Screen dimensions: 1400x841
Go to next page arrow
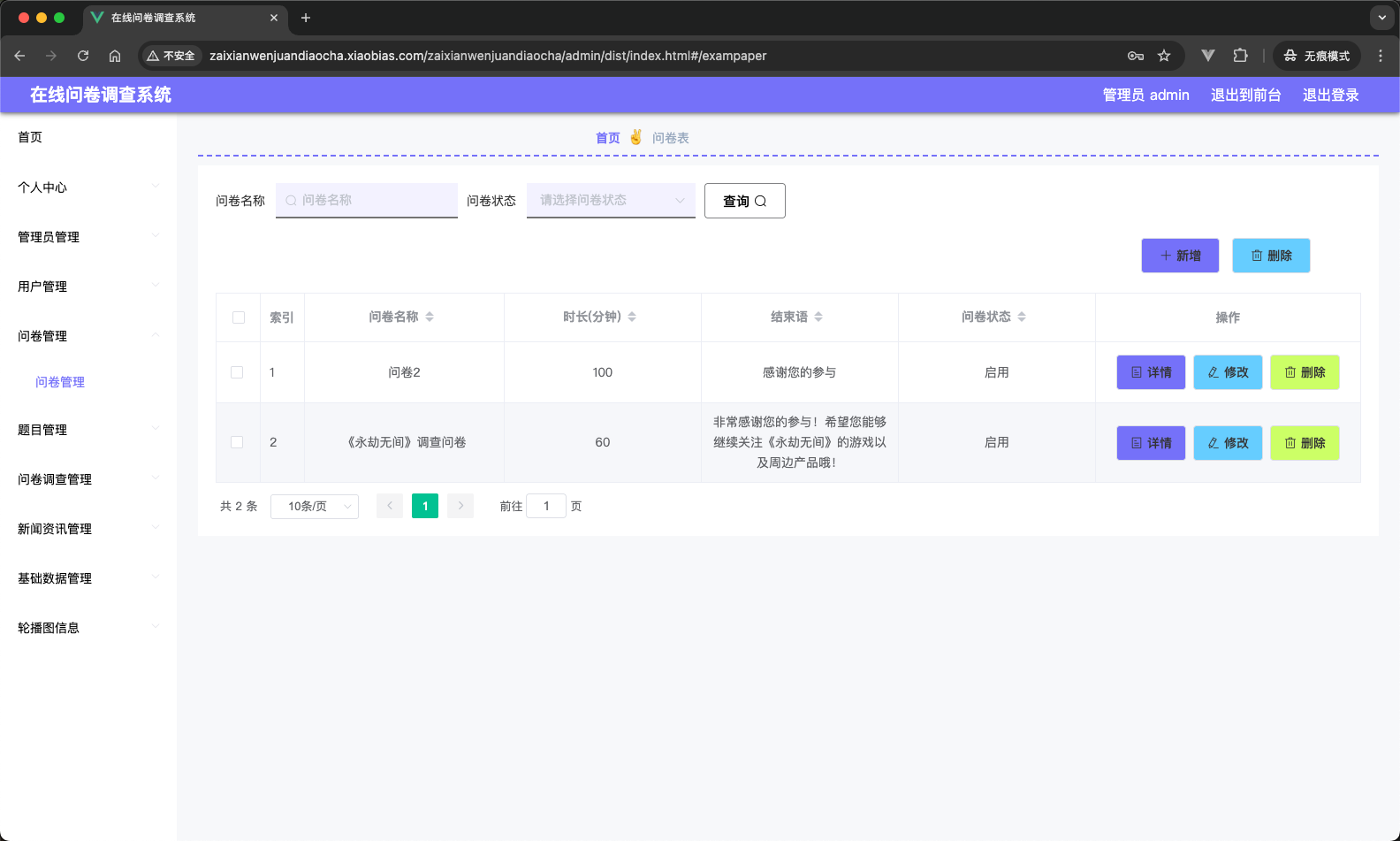click(x=460, y=506)
